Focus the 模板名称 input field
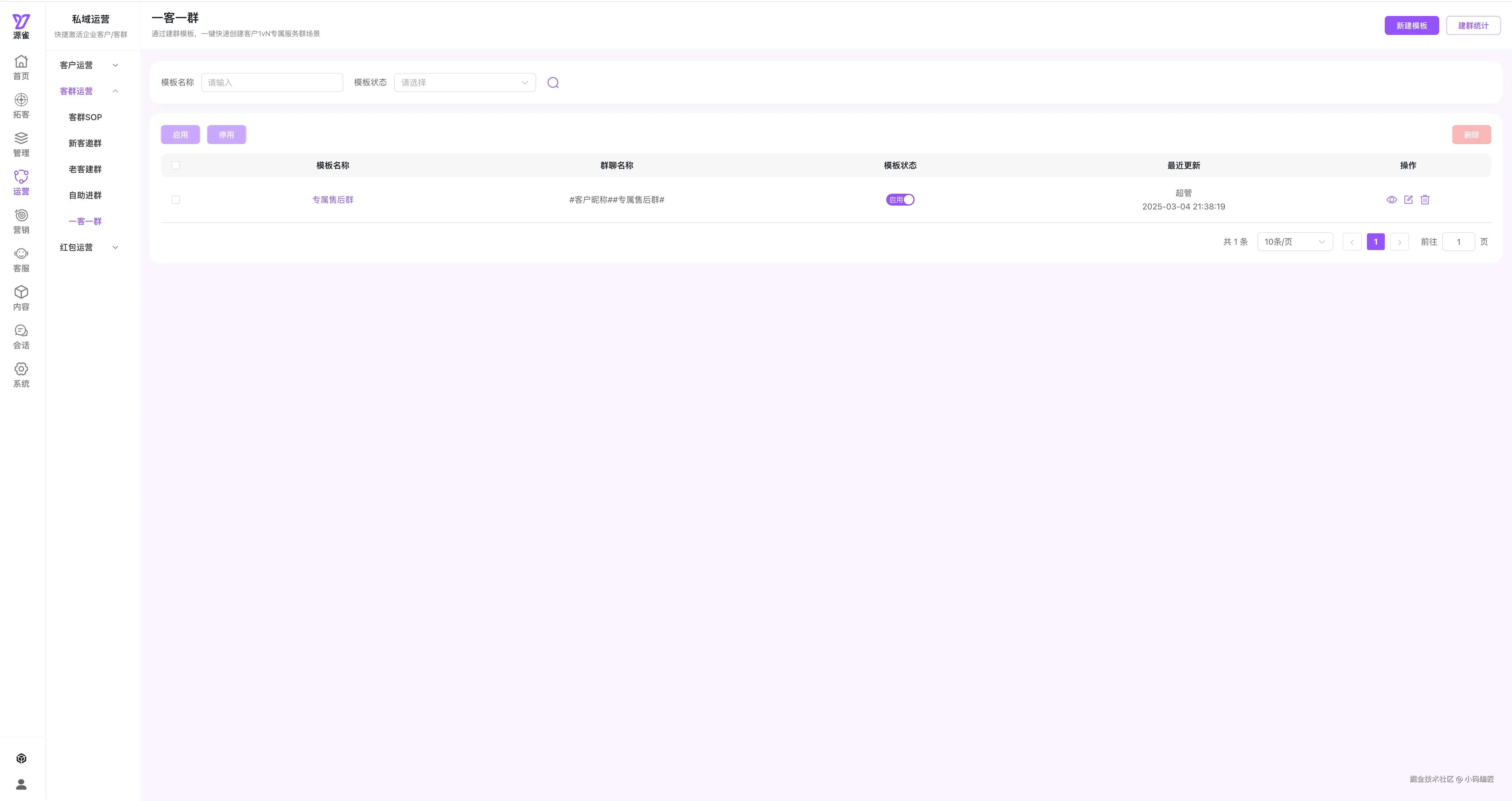Screen dimensions: 1512x801 (x=272, y=83)
